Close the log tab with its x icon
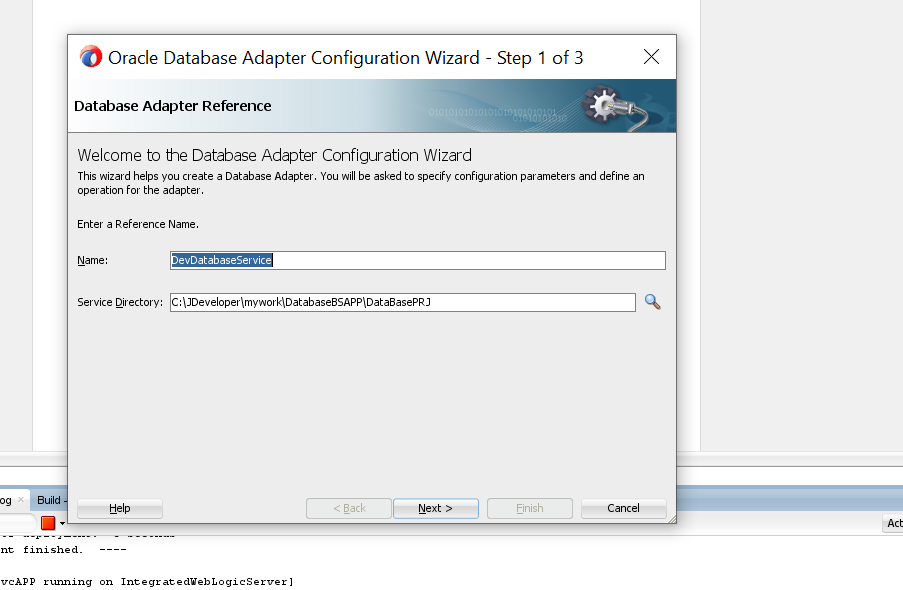Image resolution: width=903 pixels, height=590 pixels. [21, 500]
